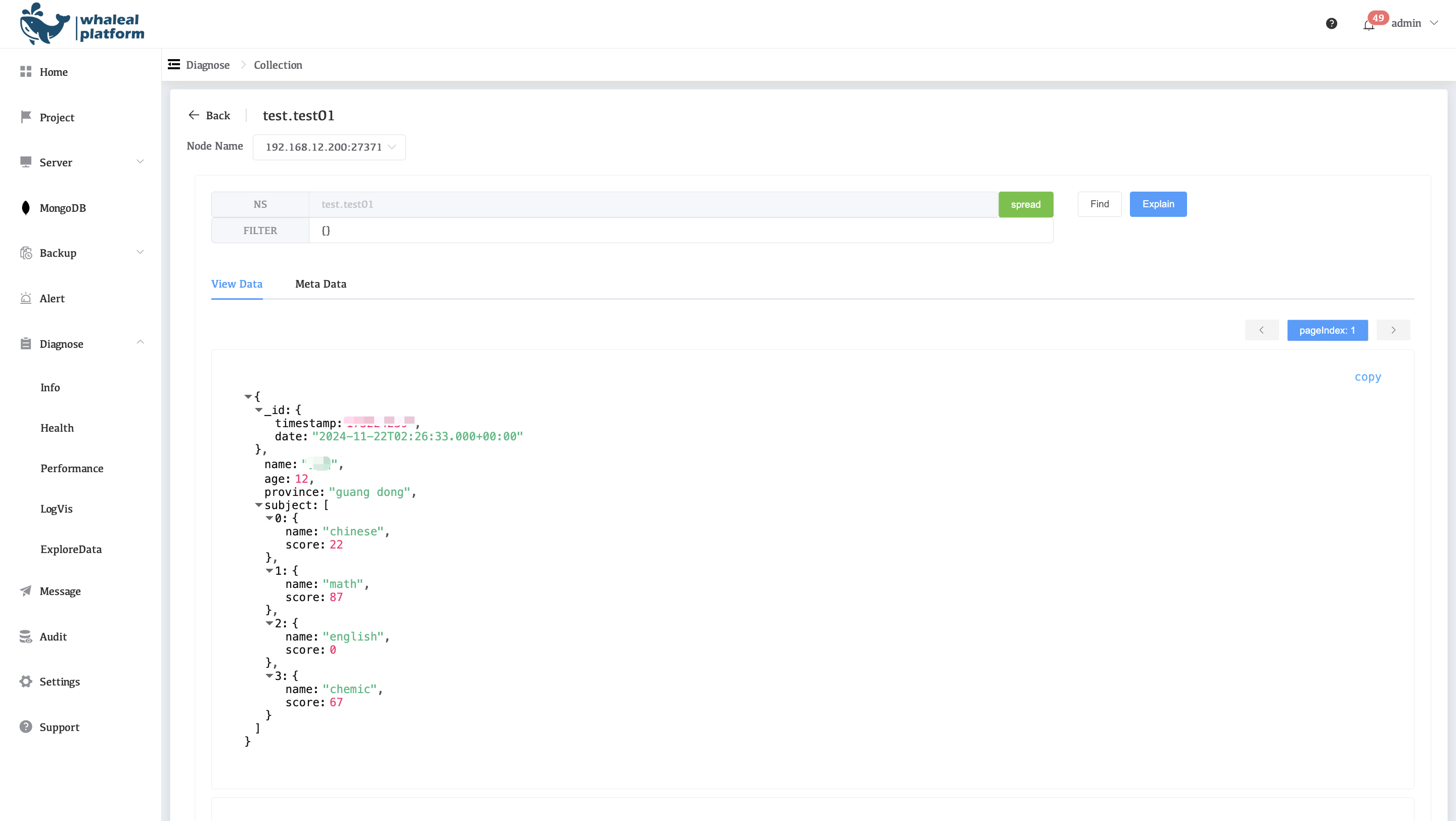1456x821 pixels.
Task: Click the MongoDB leaf icon
Action: 25,208
